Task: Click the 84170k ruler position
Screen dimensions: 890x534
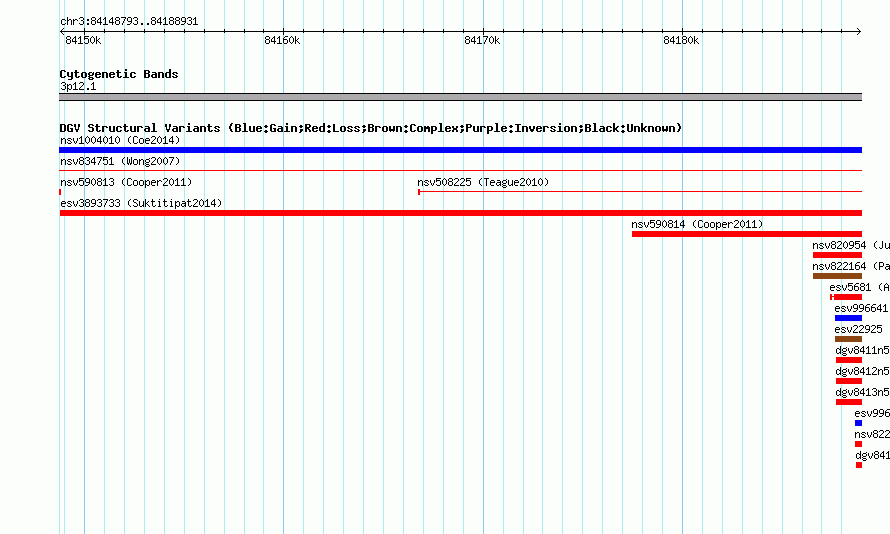Action: click(482, 40)
